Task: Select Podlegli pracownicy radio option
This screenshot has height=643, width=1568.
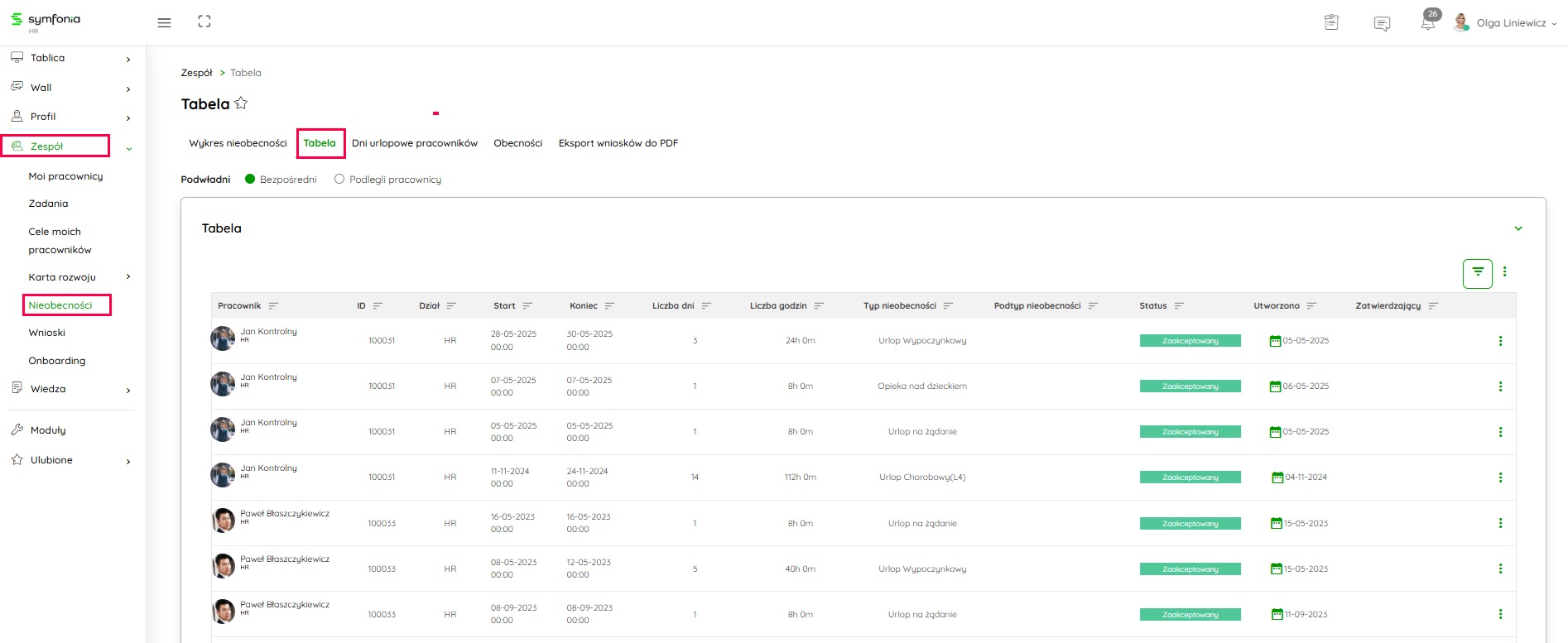Action: (x=339, y=179)
